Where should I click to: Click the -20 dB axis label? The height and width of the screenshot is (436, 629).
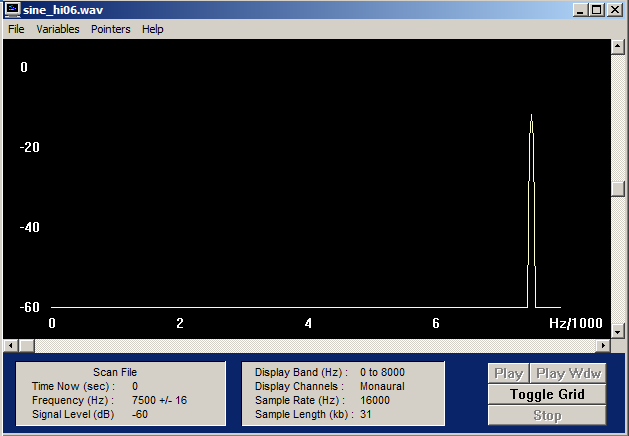[30, 147]
